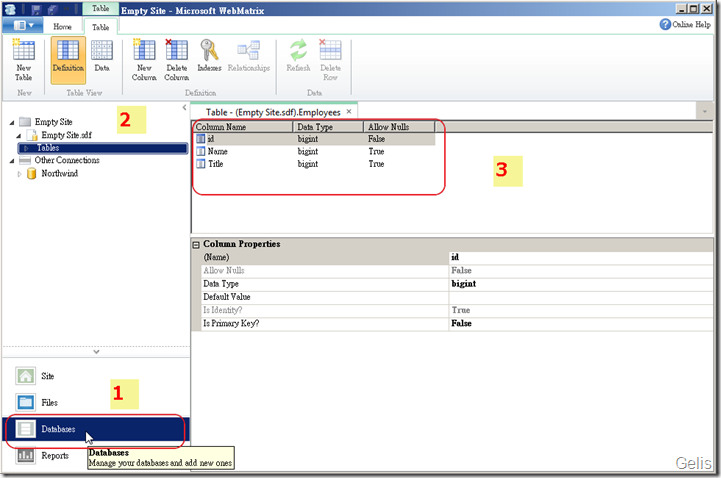Click Title row Allow Nulls True cell
Image resolution: width=721 pixels, height=478 pixels.
tap(376, 164)
